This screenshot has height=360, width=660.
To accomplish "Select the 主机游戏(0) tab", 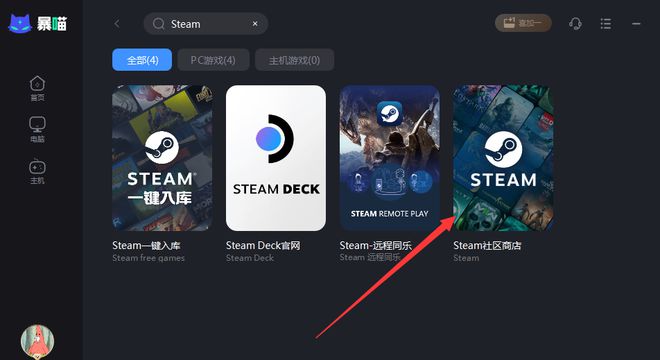I will [295, 60].
